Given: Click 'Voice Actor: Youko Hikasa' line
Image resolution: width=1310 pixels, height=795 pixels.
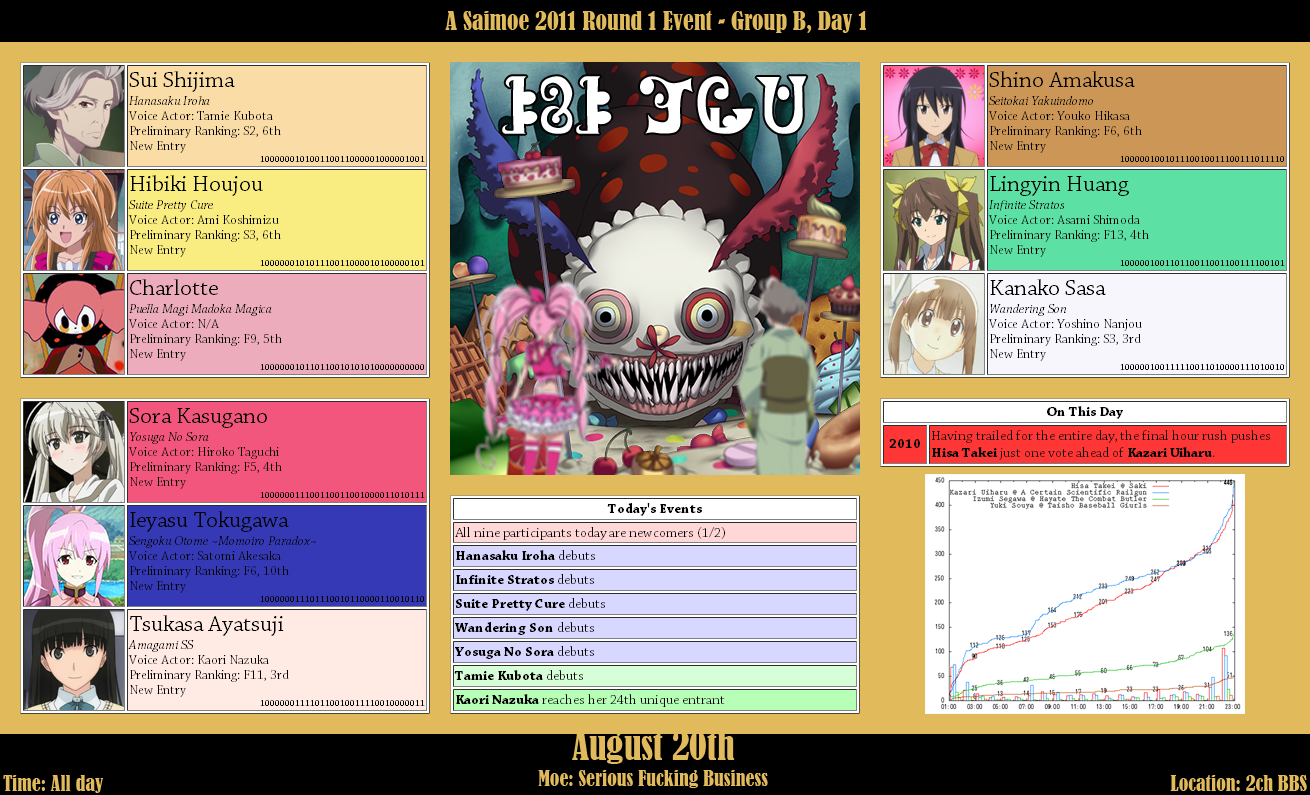Looking at the screenshot, I should click(x=1059, y=116).
